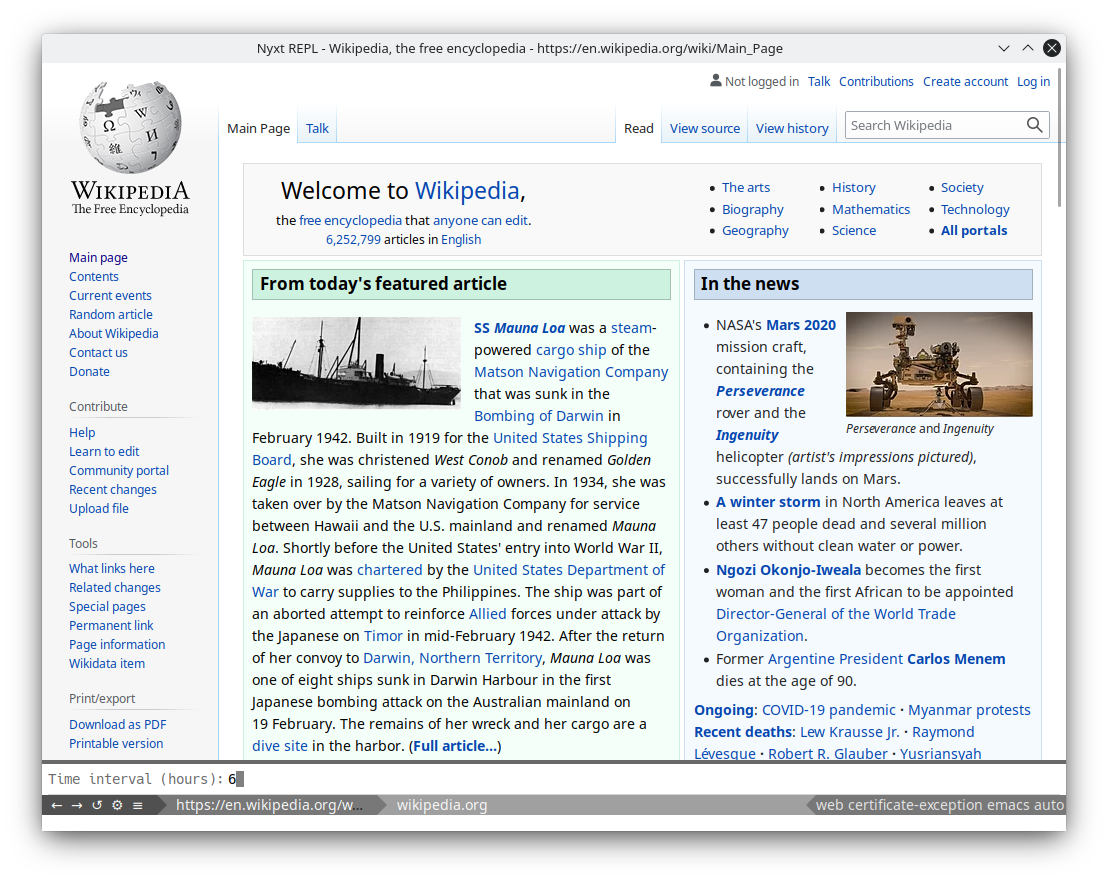This screenshot has height=881, width=1108.
Task: Open the Mars 2020 news link
Action: click(x=801, y=325)
